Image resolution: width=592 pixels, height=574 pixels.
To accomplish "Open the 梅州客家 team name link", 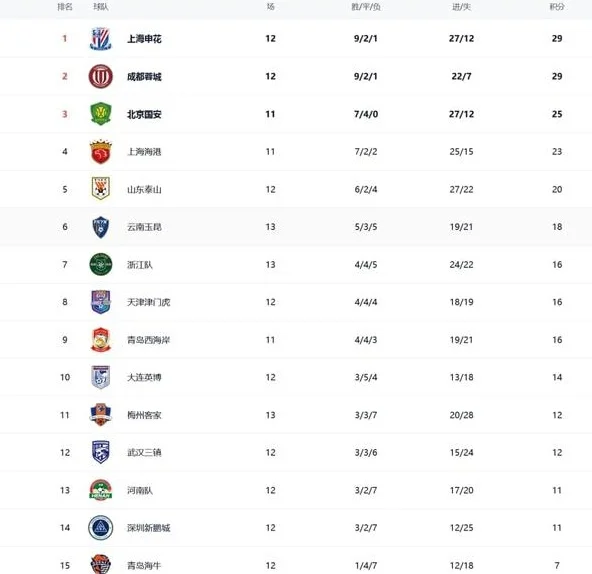I will (x=144, y=415).
